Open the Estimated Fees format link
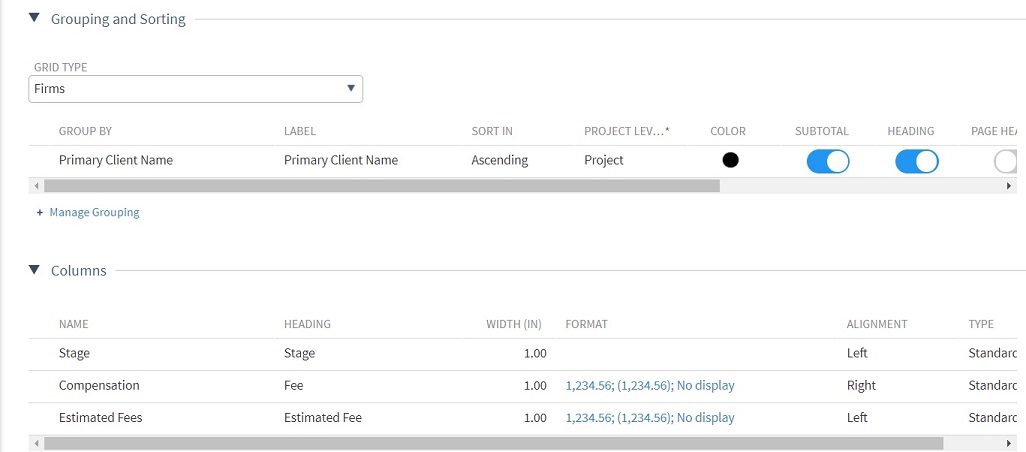The width and height of the screenshot is (1026, 452). 650,417
